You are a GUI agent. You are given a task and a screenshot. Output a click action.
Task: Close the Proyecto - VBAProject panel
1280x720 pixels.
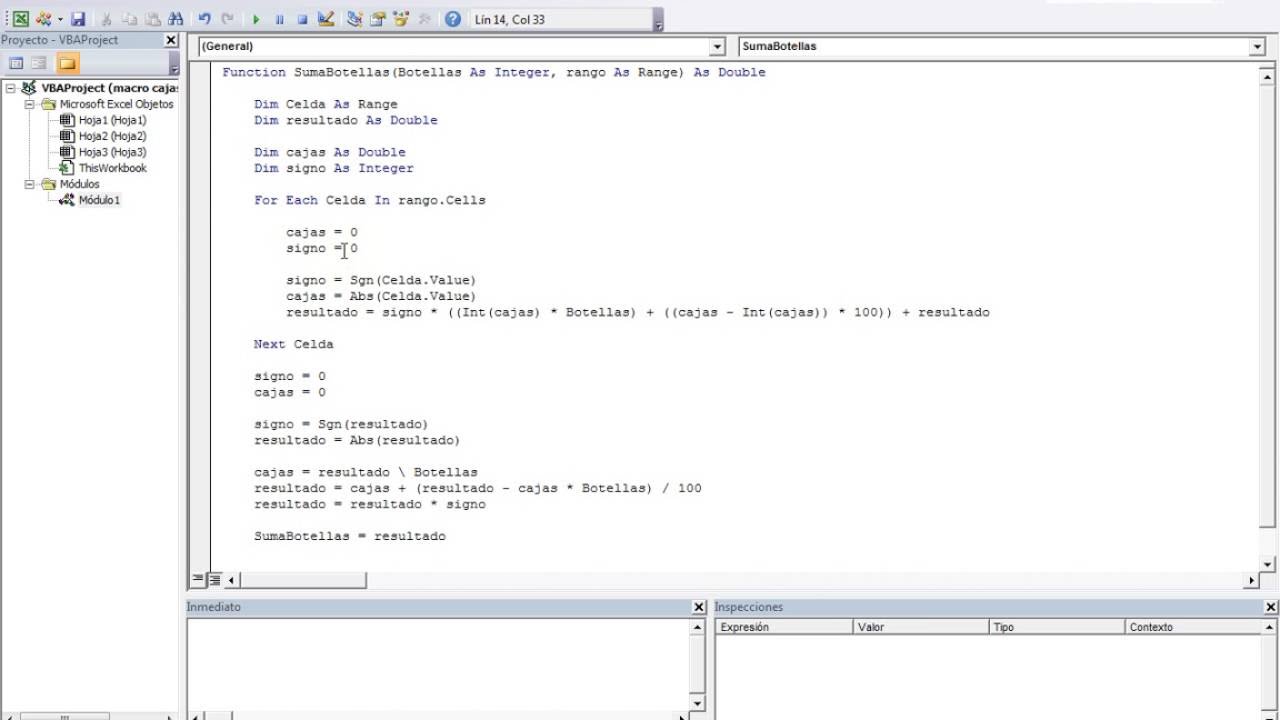point(171,40)
